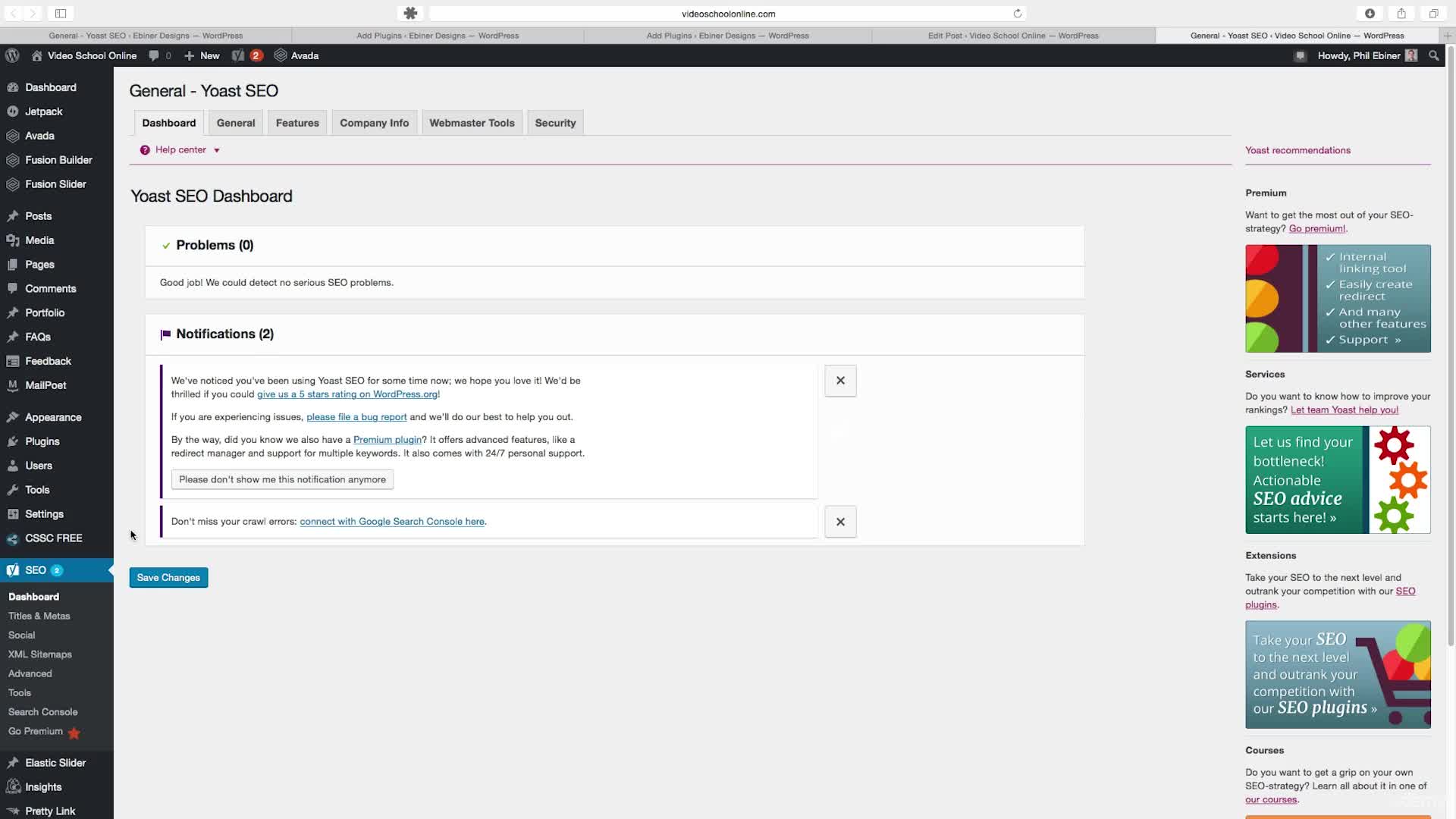Click Go premium link in sidebar

point(1317,229)
